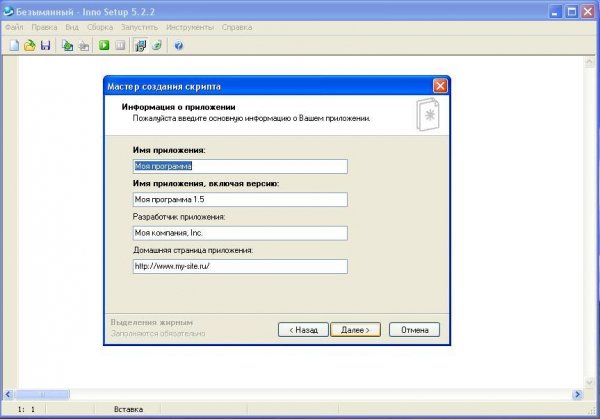The height and width of the screenshot is (419, 600).
Task: Click the horizontal scrollbar right arrow
Action: tap(577, 394)
